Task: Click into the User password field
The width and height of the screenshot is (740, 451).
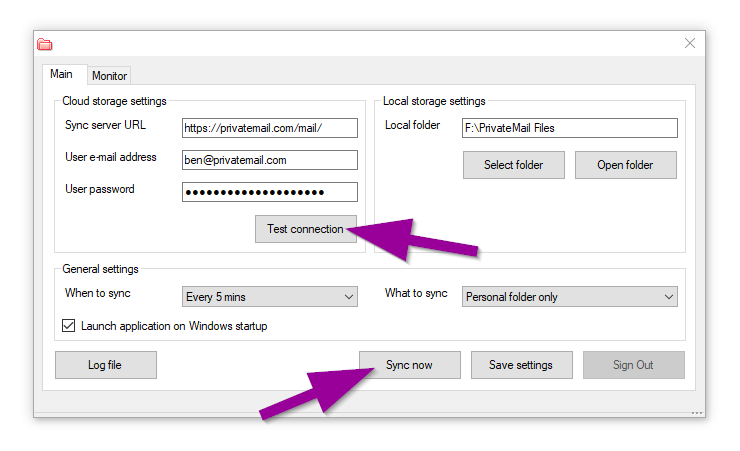Action: click(x=269, y=192)
